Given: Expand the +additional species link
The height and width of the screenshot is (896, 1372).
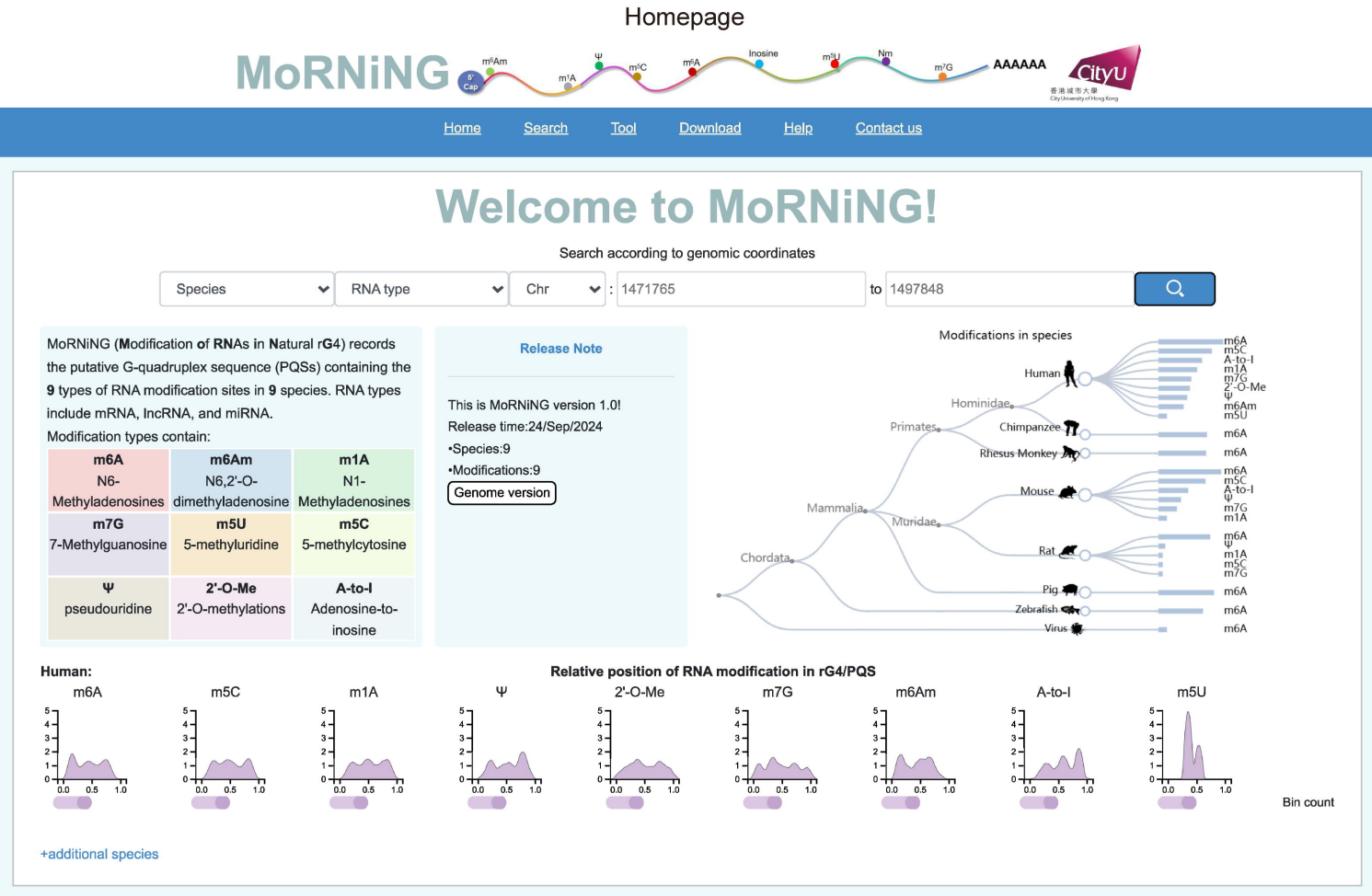Looking at the screenshot, I should point(98,854).
